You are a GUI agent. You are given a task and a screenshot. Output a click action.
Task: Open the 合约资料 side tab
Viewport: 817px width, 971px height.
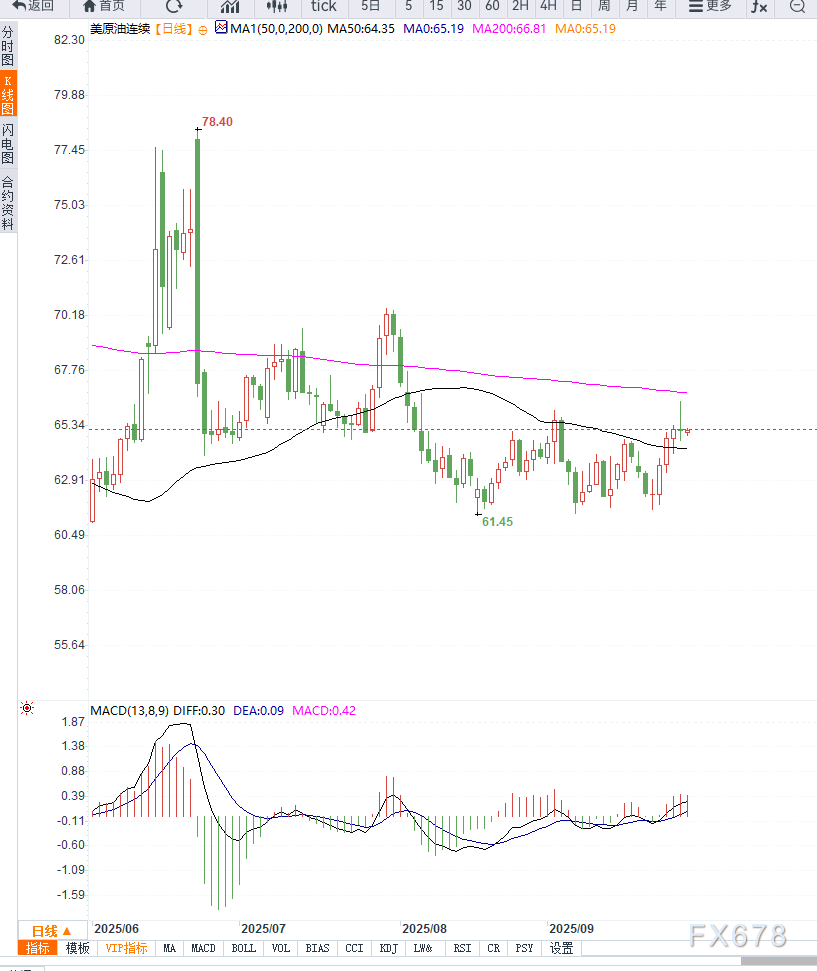(8, 203)
